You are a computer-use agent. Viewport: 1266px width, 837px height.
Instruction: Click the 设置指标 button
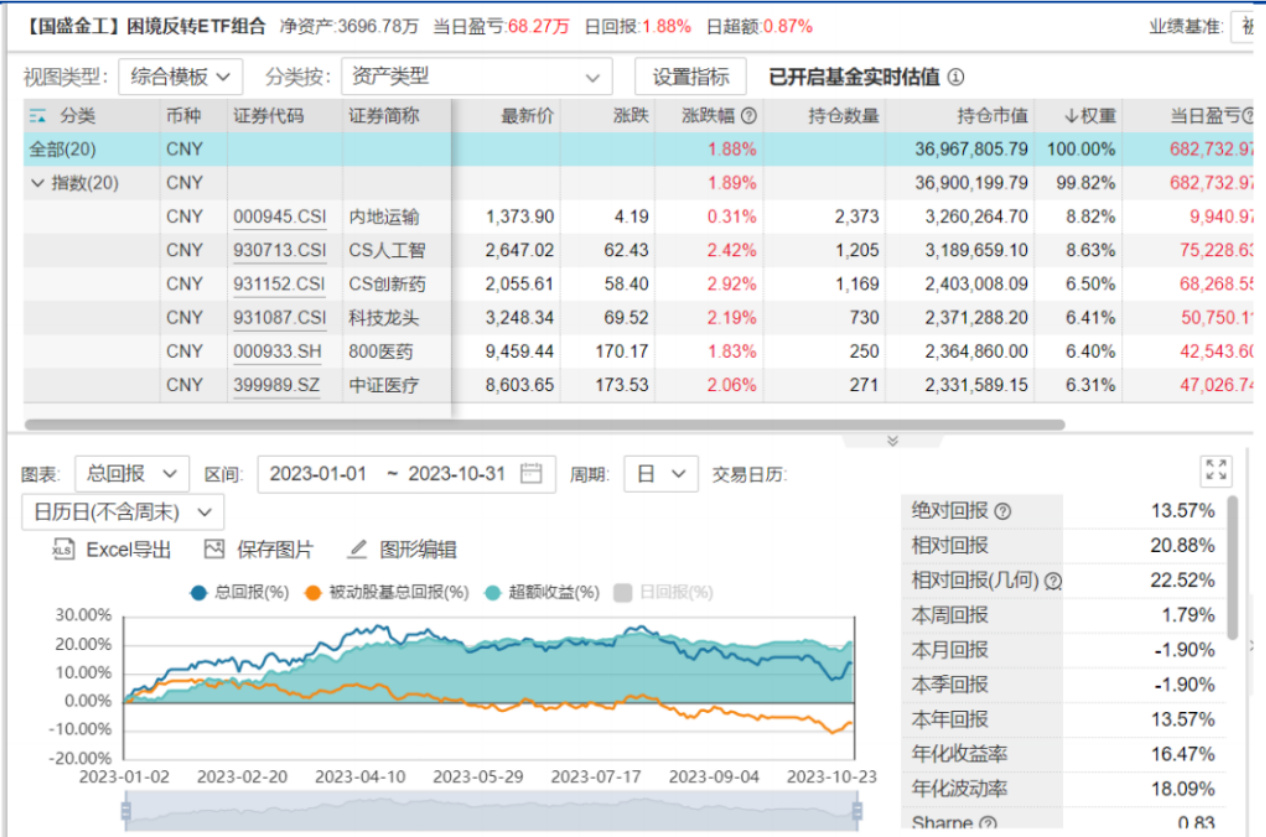[690, 77]
